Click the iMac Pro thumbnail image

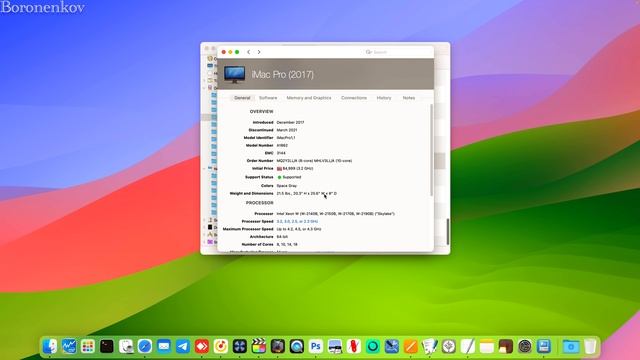point(235,74)
